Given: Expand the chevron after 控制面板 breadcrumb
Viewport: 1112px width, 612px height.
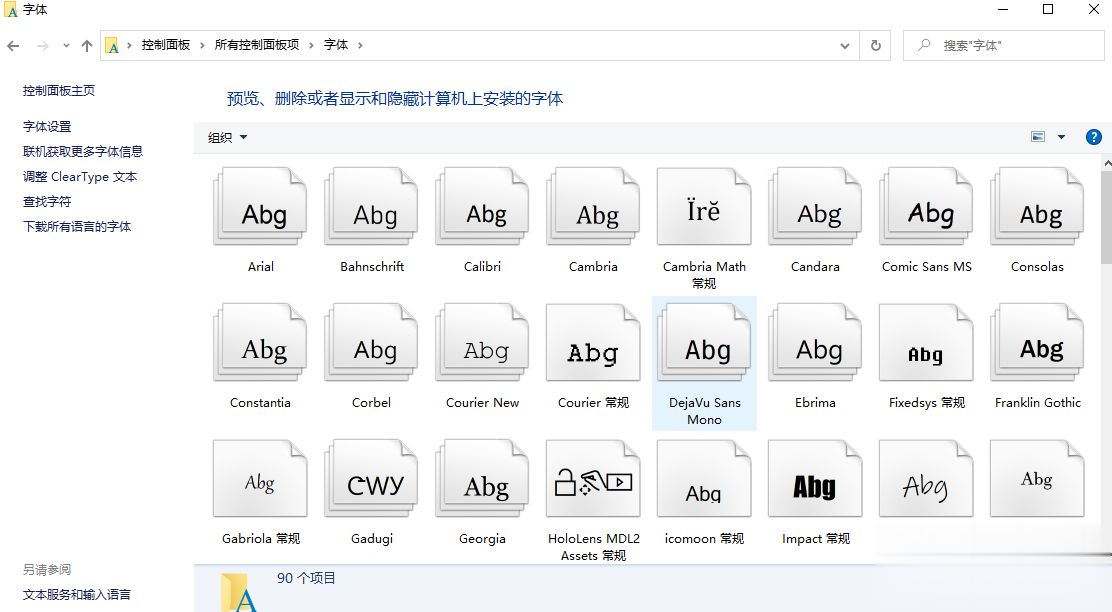Looking at the screenshot, I should click(x=202, y=45).
